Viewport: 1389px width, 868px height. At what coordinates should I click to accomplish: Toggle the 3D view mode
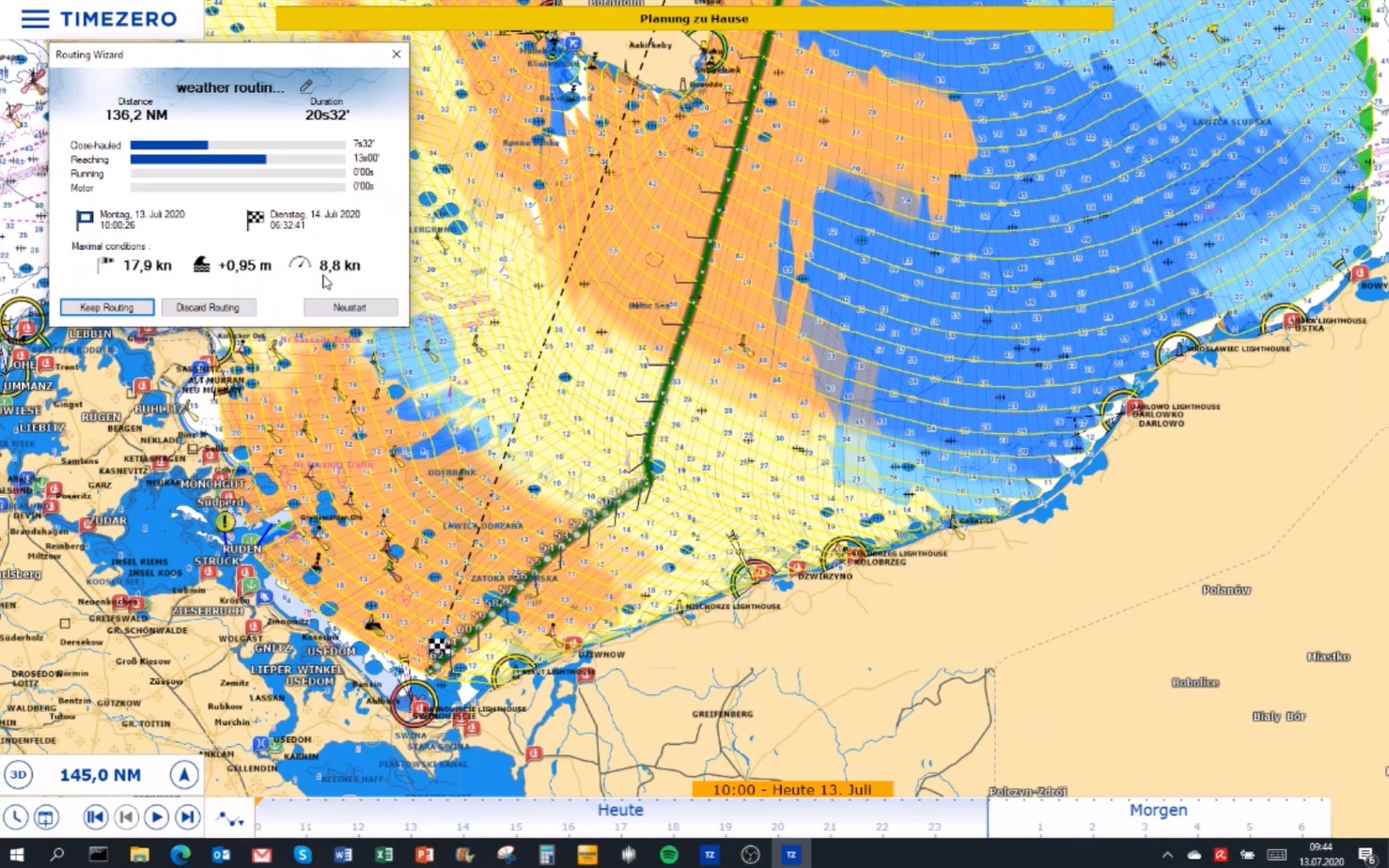[19, 775]
